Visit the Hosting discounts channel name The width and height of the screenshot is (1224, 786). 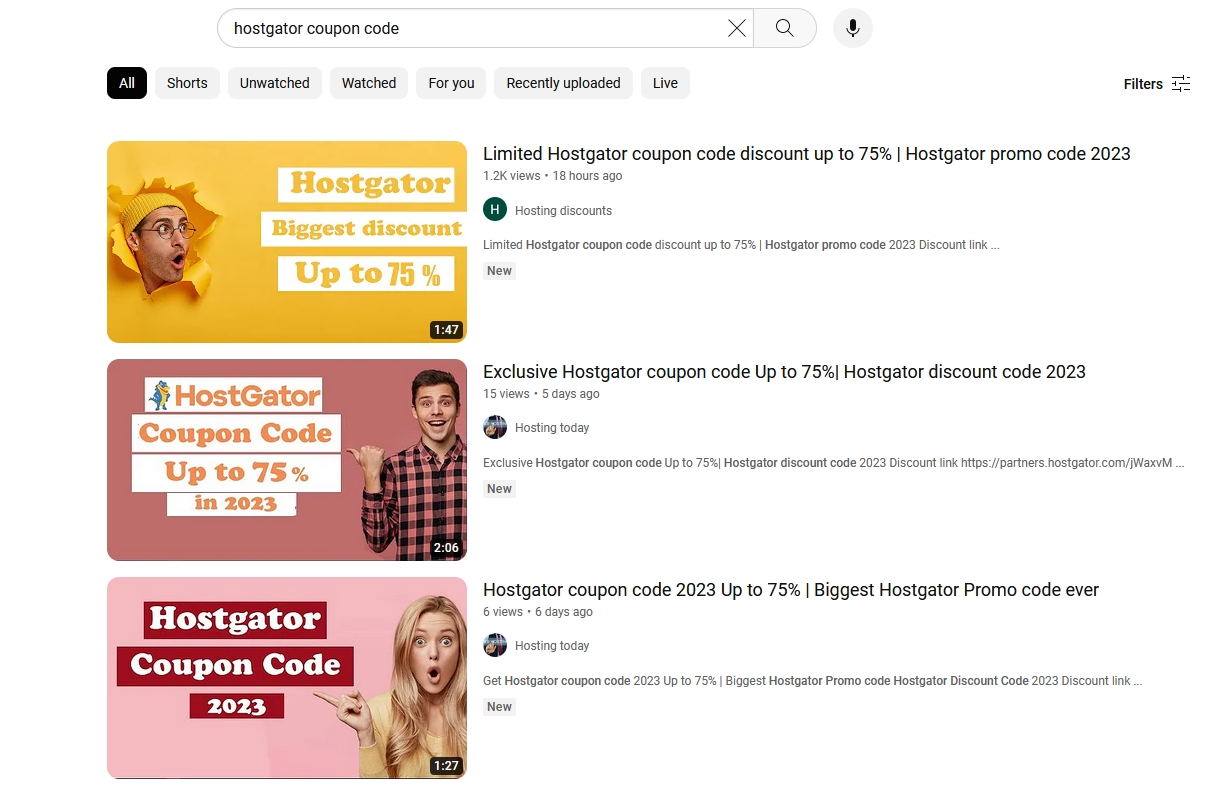(563, 210)
